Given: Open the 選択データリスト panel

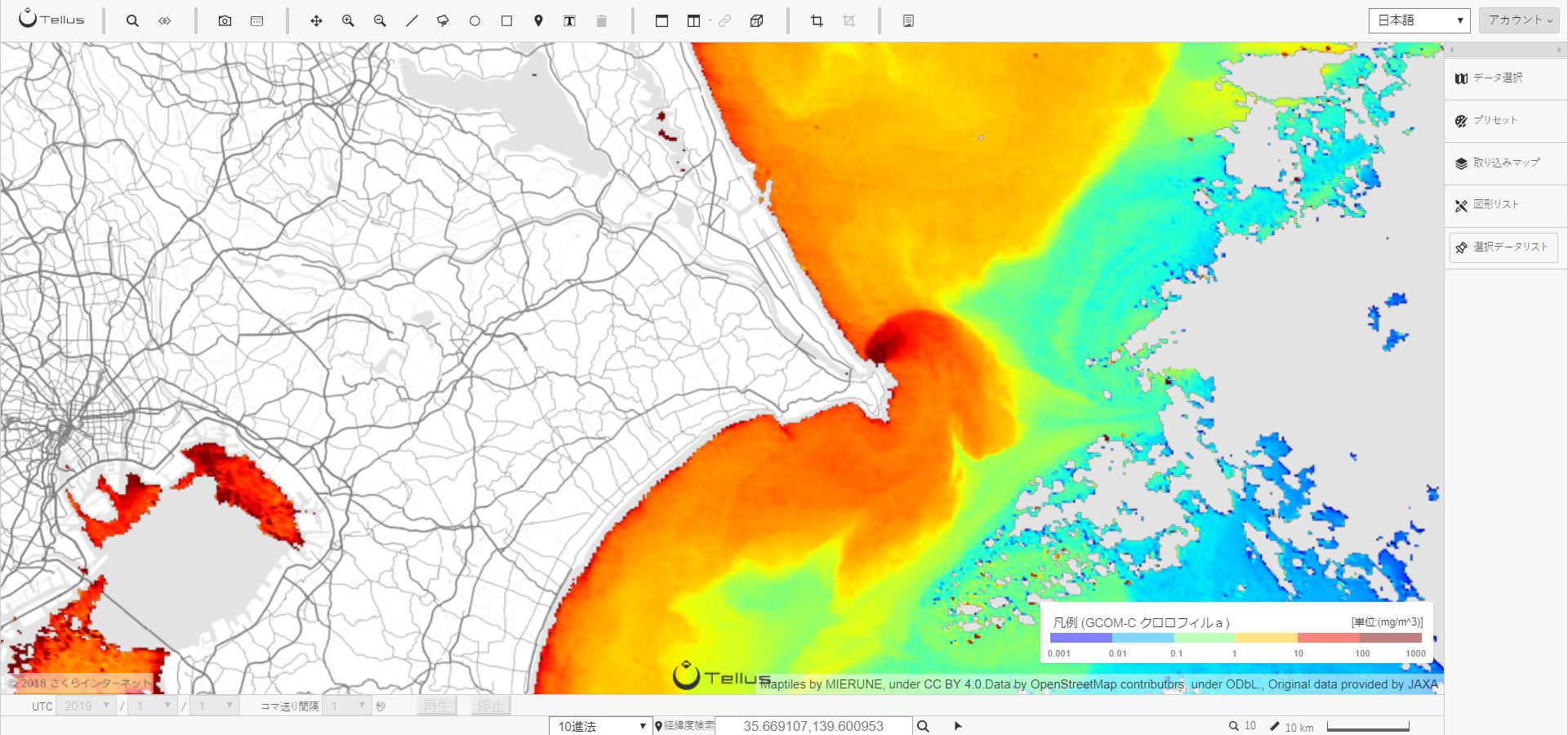Looking at the screenshot, I should coord(1503,247).
